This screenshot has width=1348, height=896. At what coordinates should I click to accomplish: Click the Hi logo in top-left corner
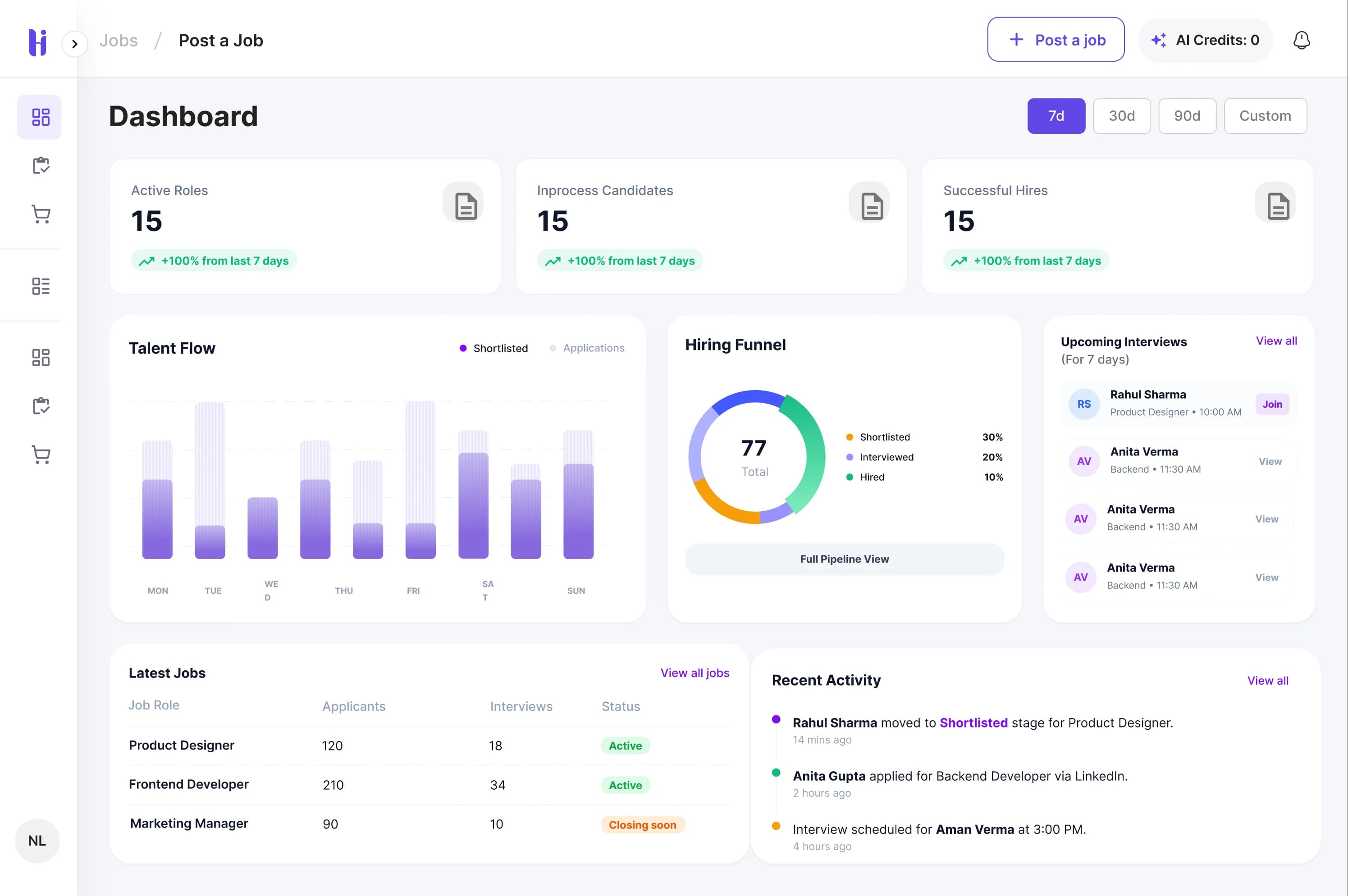[38, 42]
